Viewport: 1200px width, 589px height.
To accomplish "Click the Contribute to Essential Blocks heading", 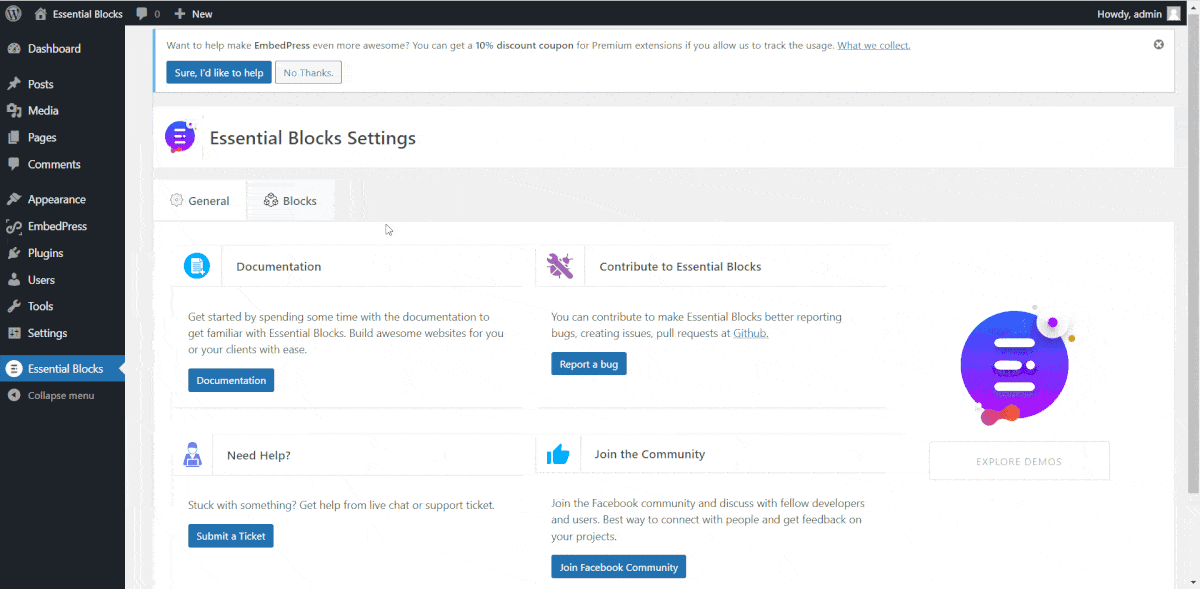I will (x=680, y=267).
